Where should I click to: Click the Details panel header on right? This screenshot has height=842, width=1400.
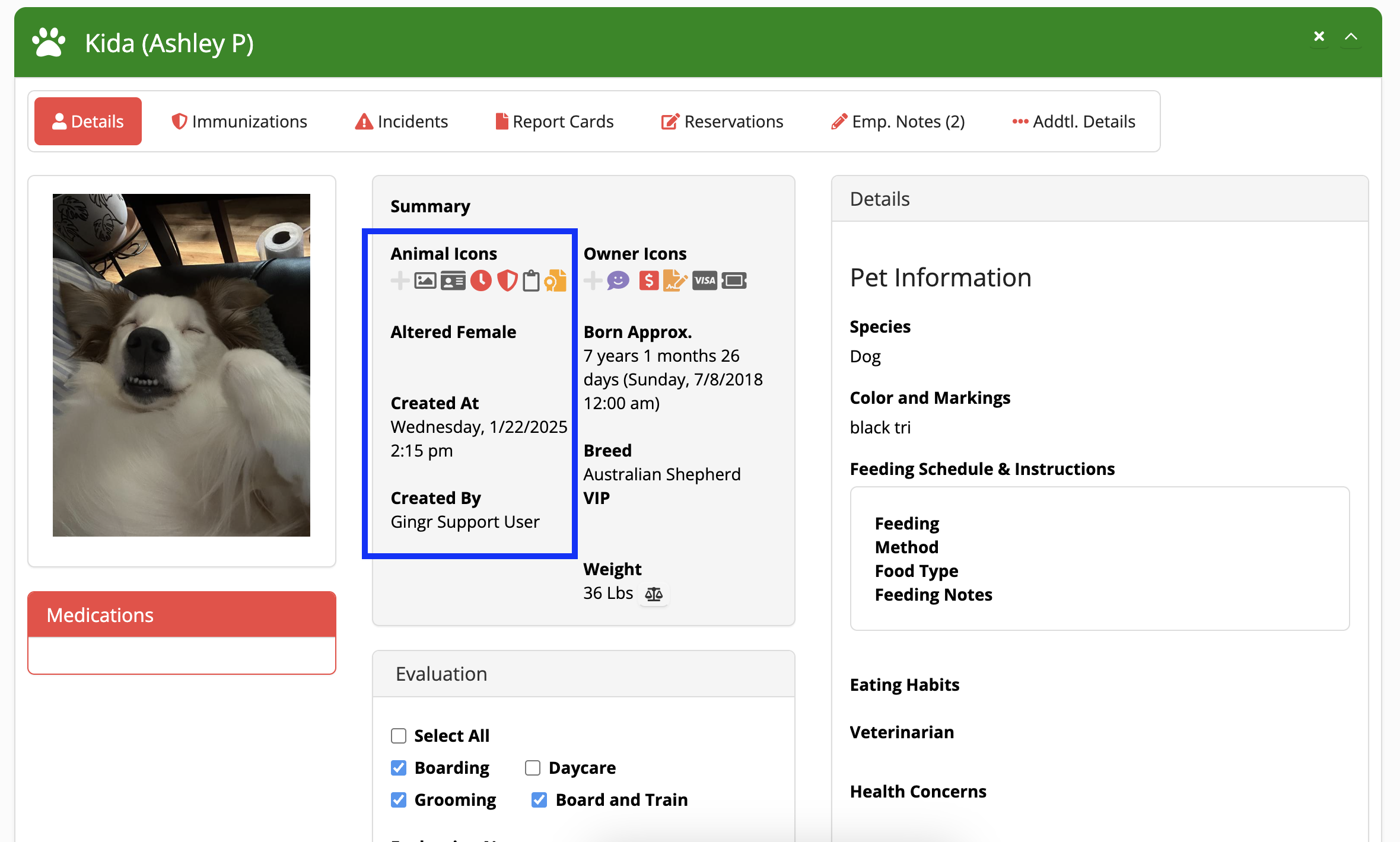[x=1100, y=199]
